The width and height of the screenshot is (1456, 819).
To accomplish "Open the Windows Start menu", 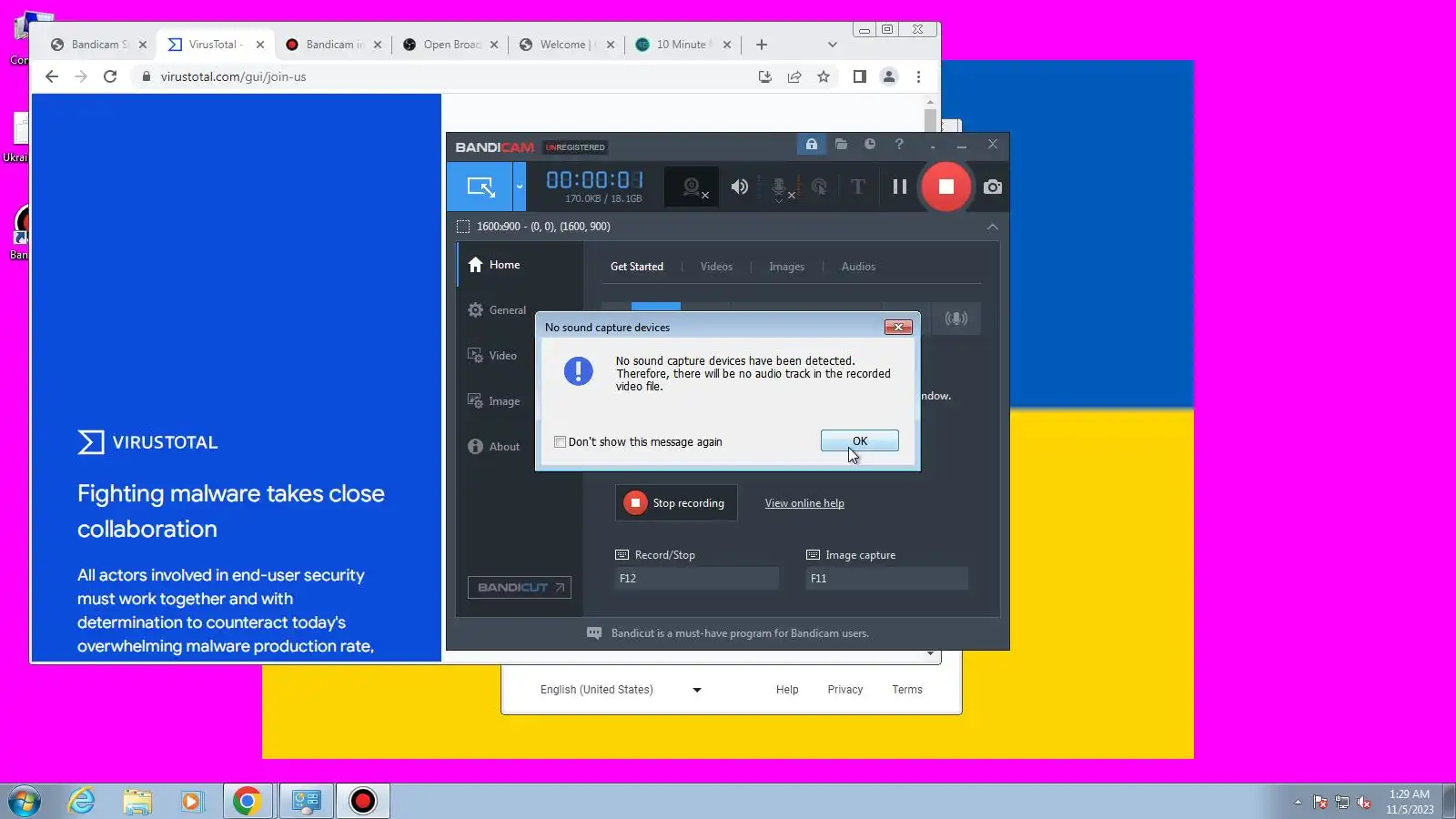I will (25, 802).
